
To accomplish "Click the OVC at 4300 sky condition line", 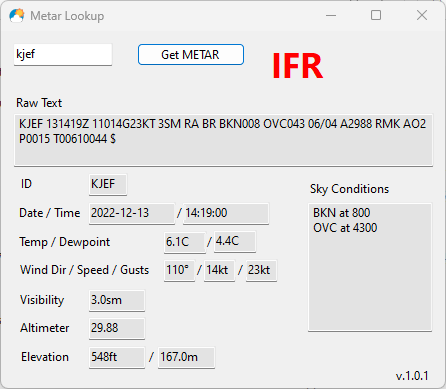I will coord(345,228).
